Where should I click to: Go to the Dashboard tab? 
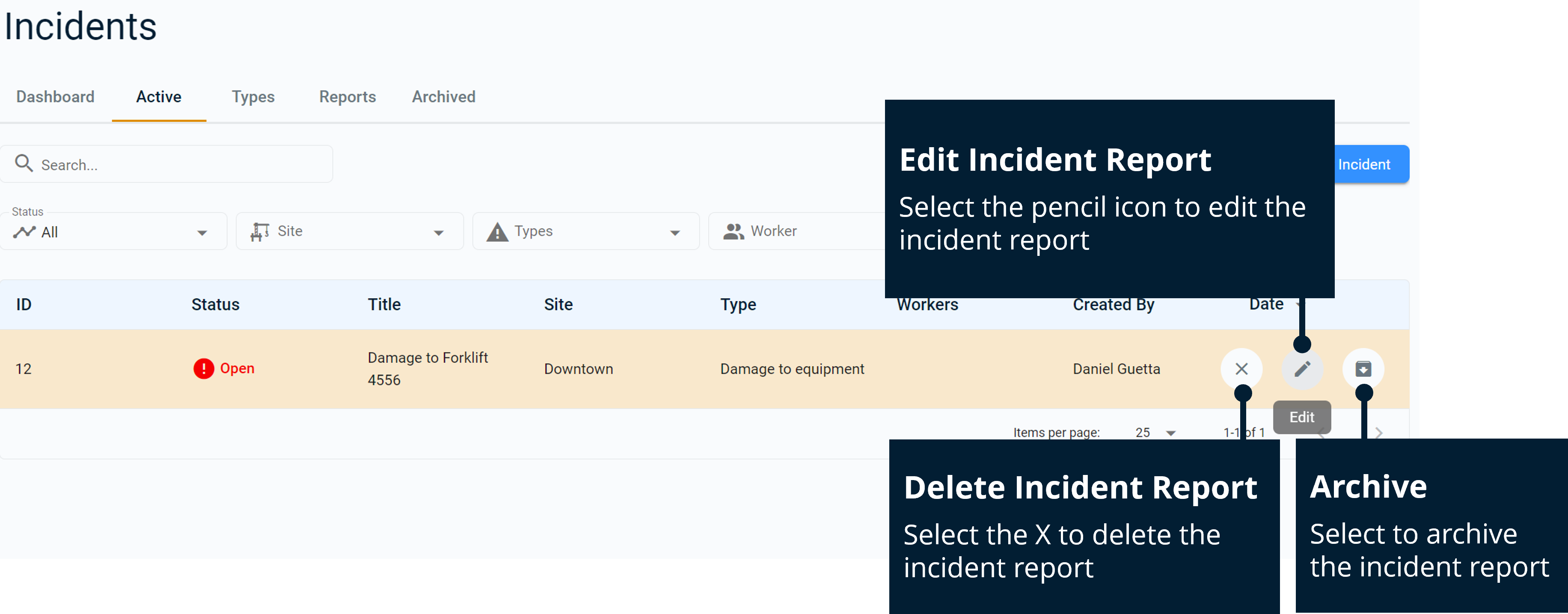55,97
